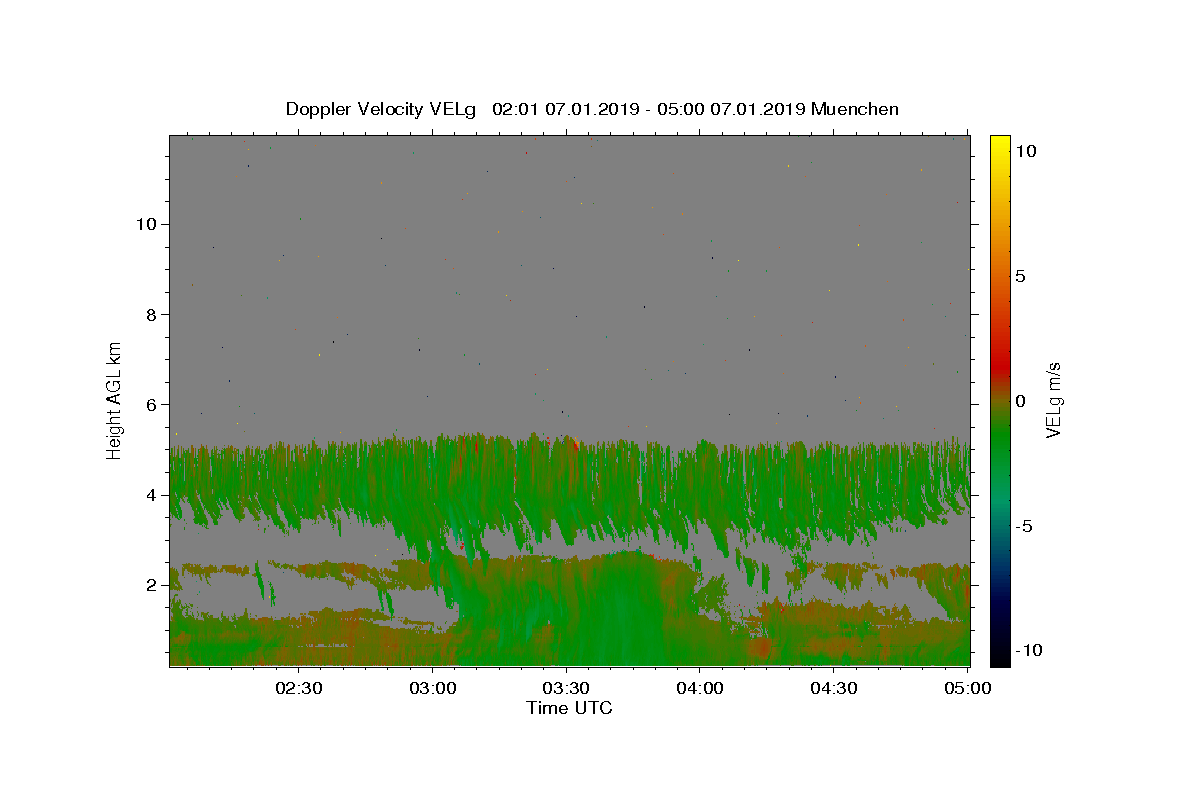The width and height of the screenshot is (1200, 800).
Task: Click the height axis label 8
Action: pos(151,314)
